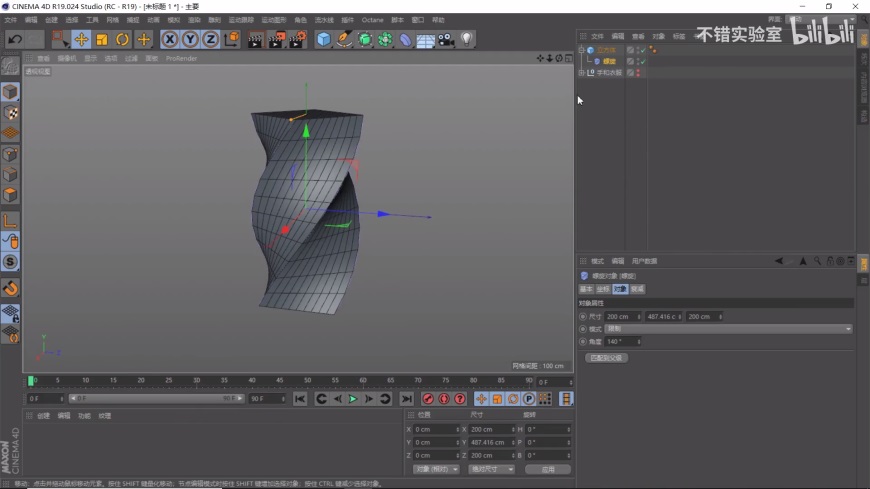
Task: Expand the 字和衣服 null object in the tree
Action: (x=582, y=73)
